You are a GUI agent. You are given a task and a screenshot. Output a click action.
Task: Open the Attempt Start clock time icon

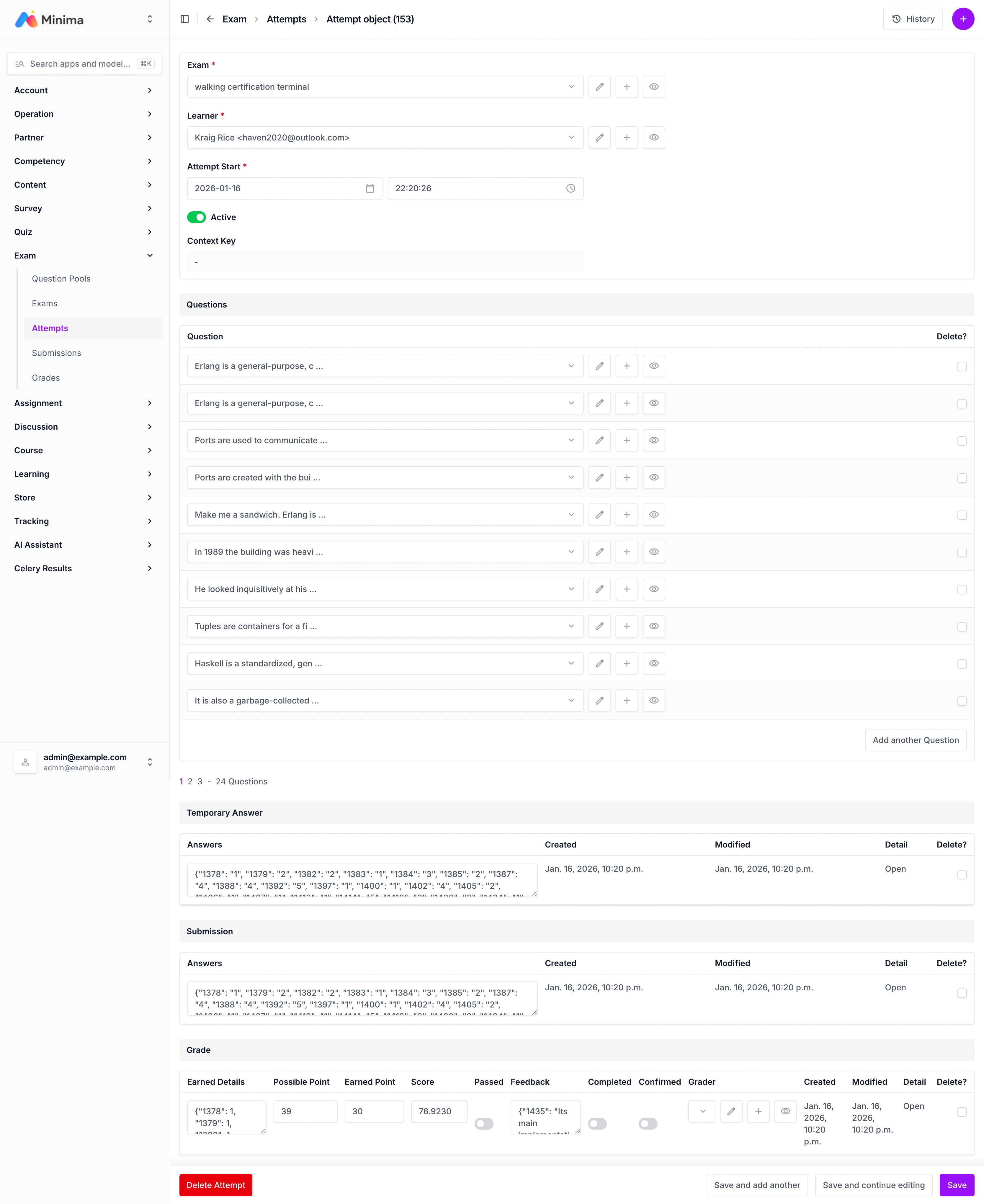click(x=570, y=189)
